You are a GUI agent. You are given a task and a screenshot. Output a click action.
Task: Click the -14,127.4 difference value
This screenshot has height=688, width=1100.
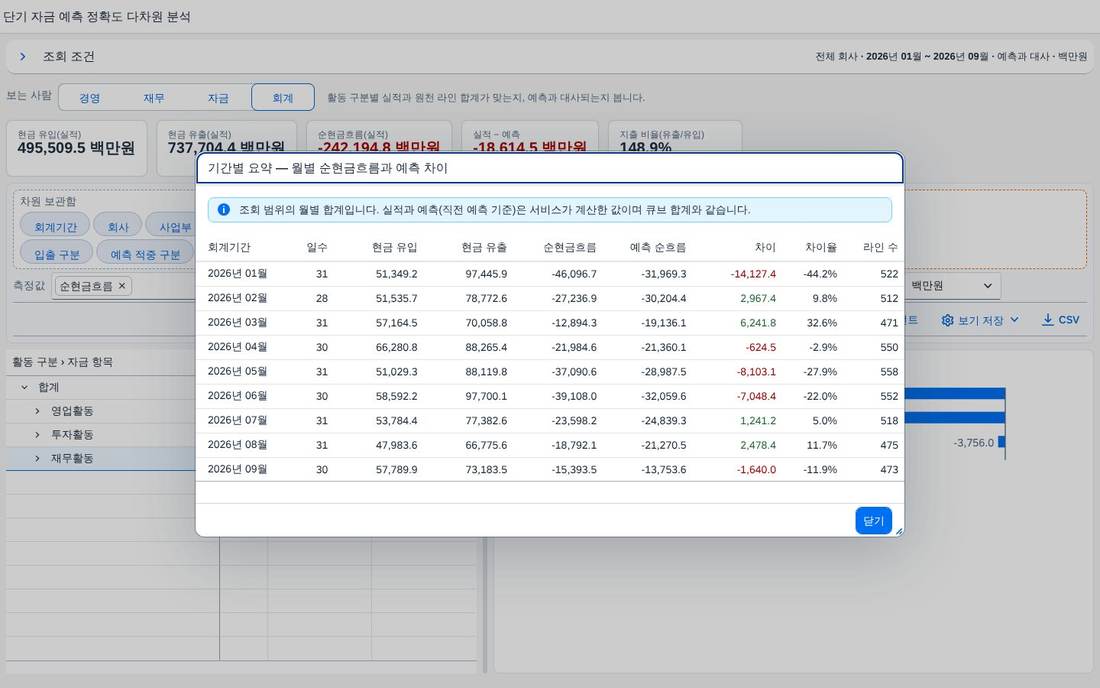[753, 274]
